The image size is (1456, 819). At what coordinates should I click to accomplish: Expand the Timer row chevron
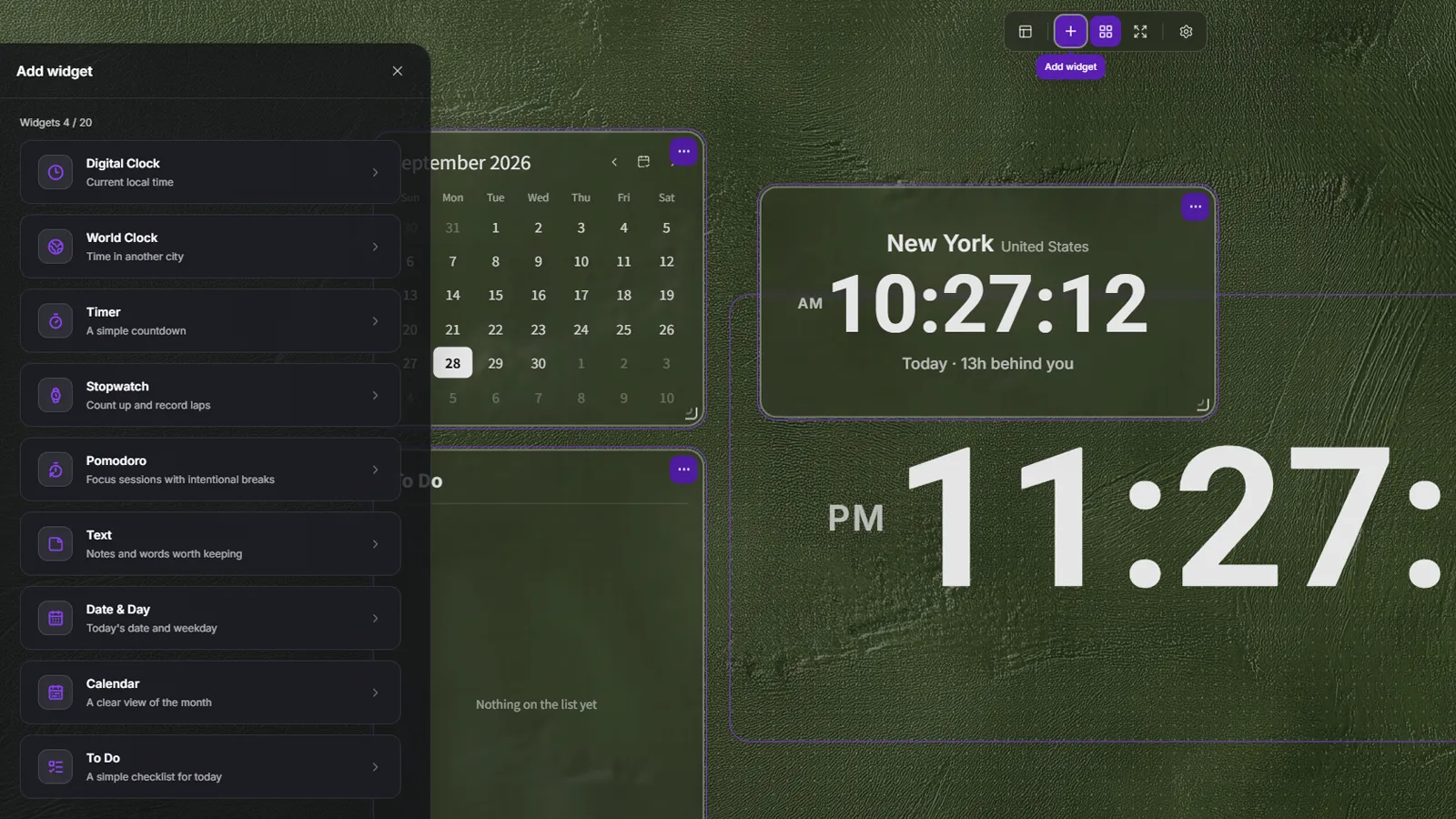coord(375,320)
